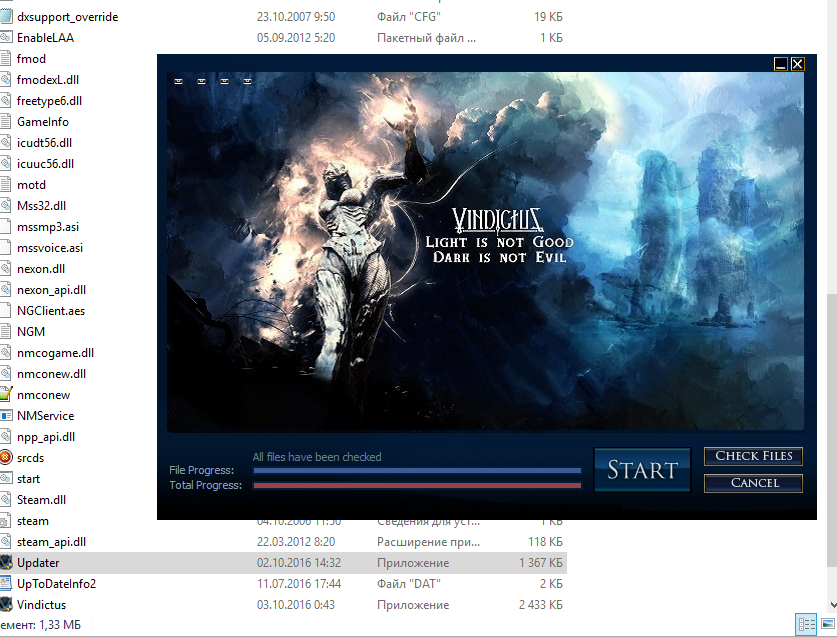Click date 02.10.2016 14:32 of Updater

[298, 563]
